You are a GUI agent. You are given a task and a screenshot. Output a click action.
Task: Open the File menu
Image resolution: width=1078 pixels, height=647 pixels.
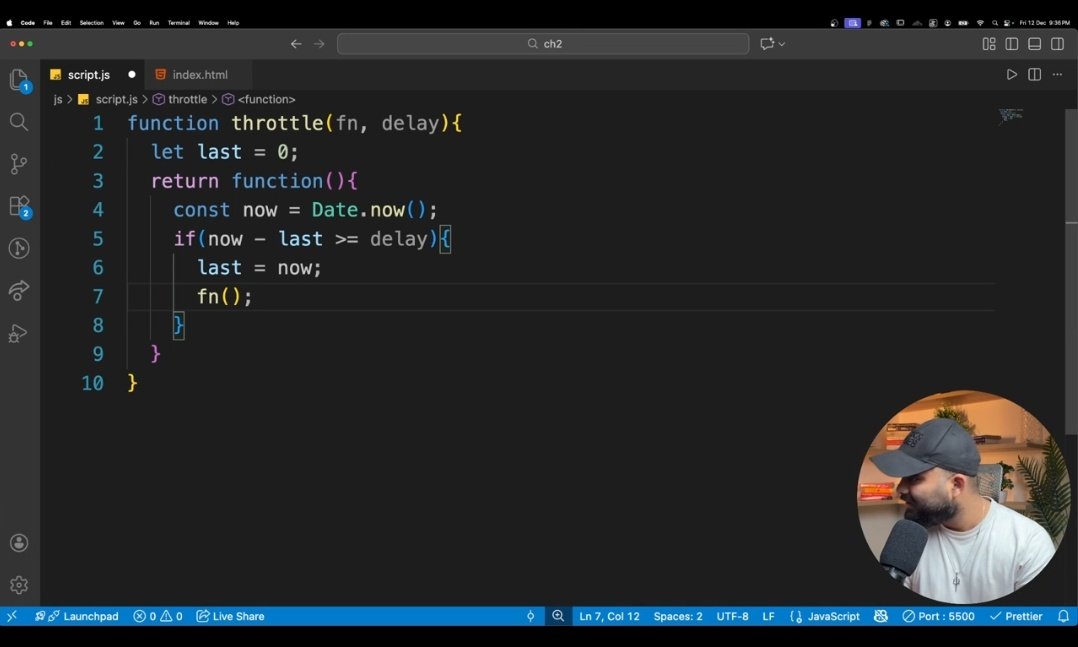(47, 23)
